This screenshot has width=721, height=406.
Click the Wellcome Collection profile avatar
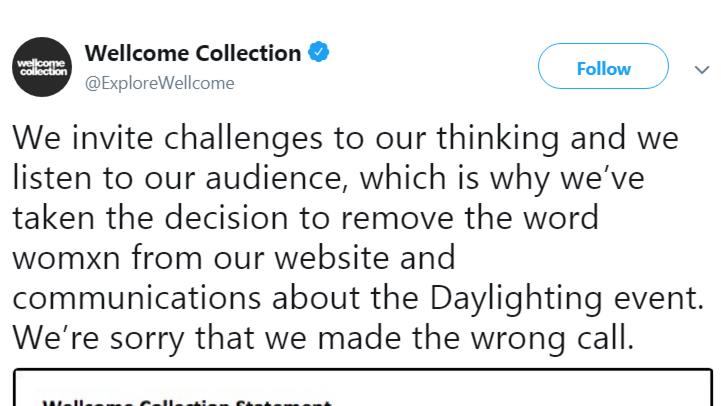(42, 67)
